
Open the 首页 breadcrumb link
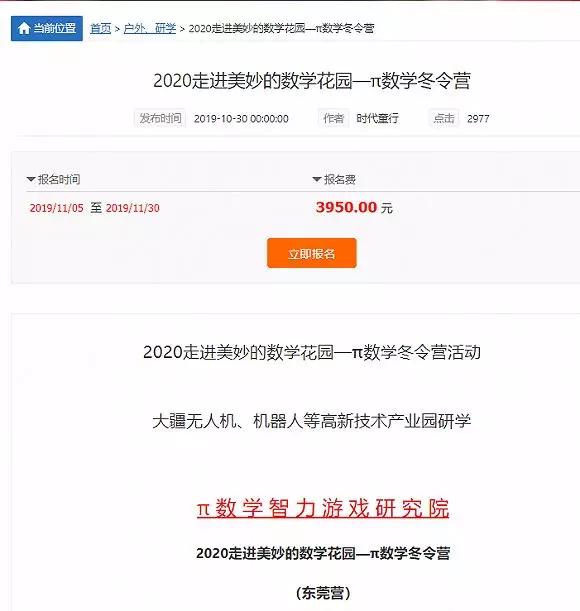(101, 28)
